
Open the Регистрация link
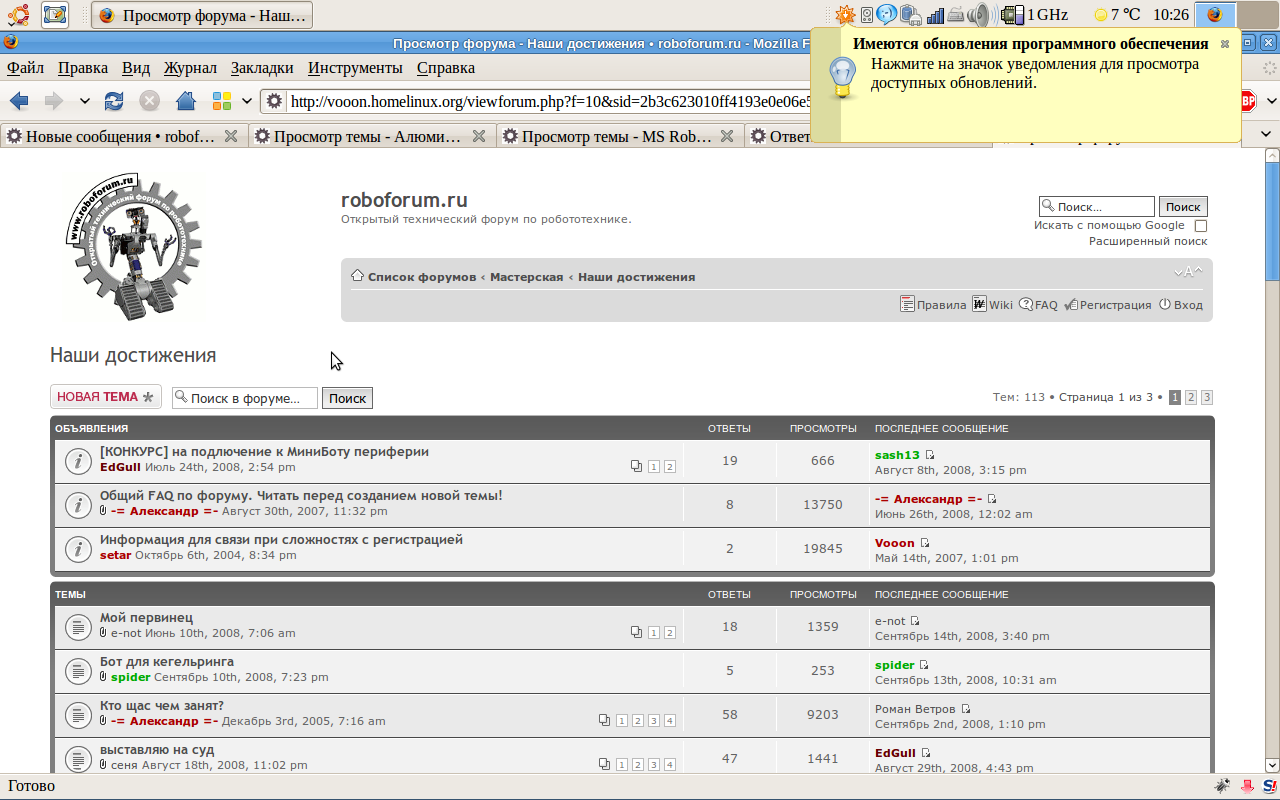(1115, 305)
